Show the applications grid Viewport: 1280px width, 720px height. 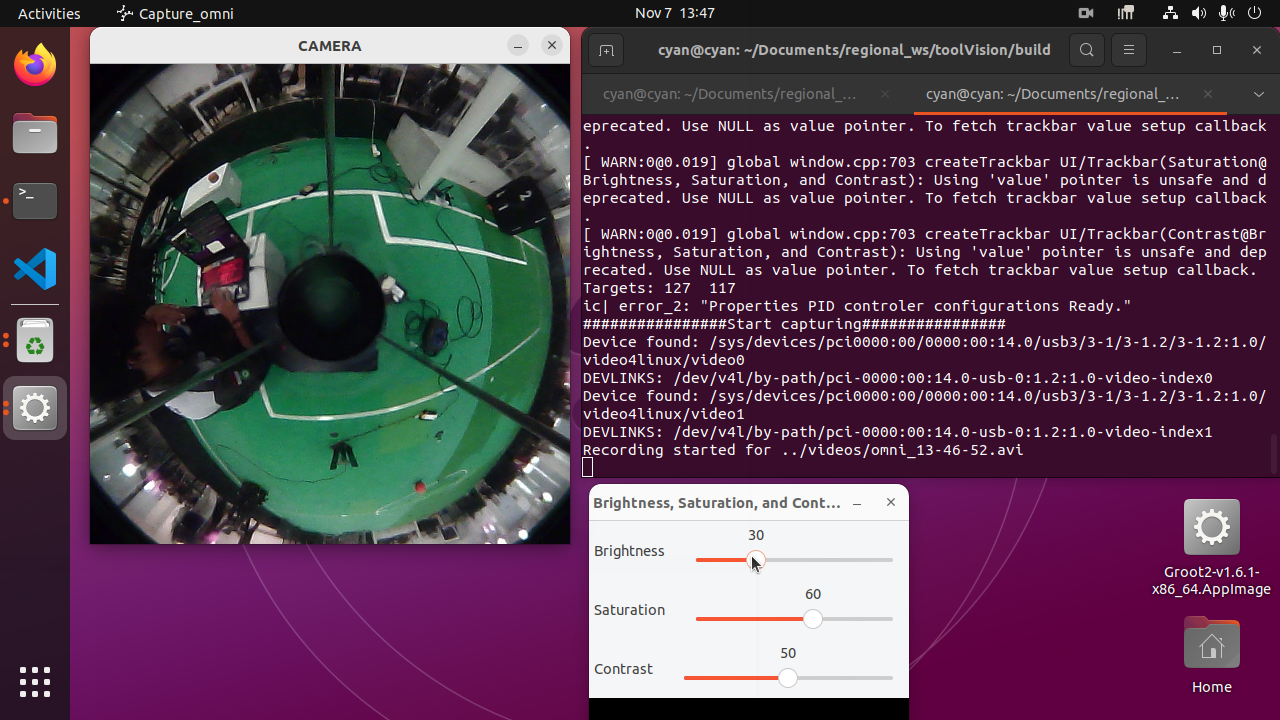coord(35,681)
